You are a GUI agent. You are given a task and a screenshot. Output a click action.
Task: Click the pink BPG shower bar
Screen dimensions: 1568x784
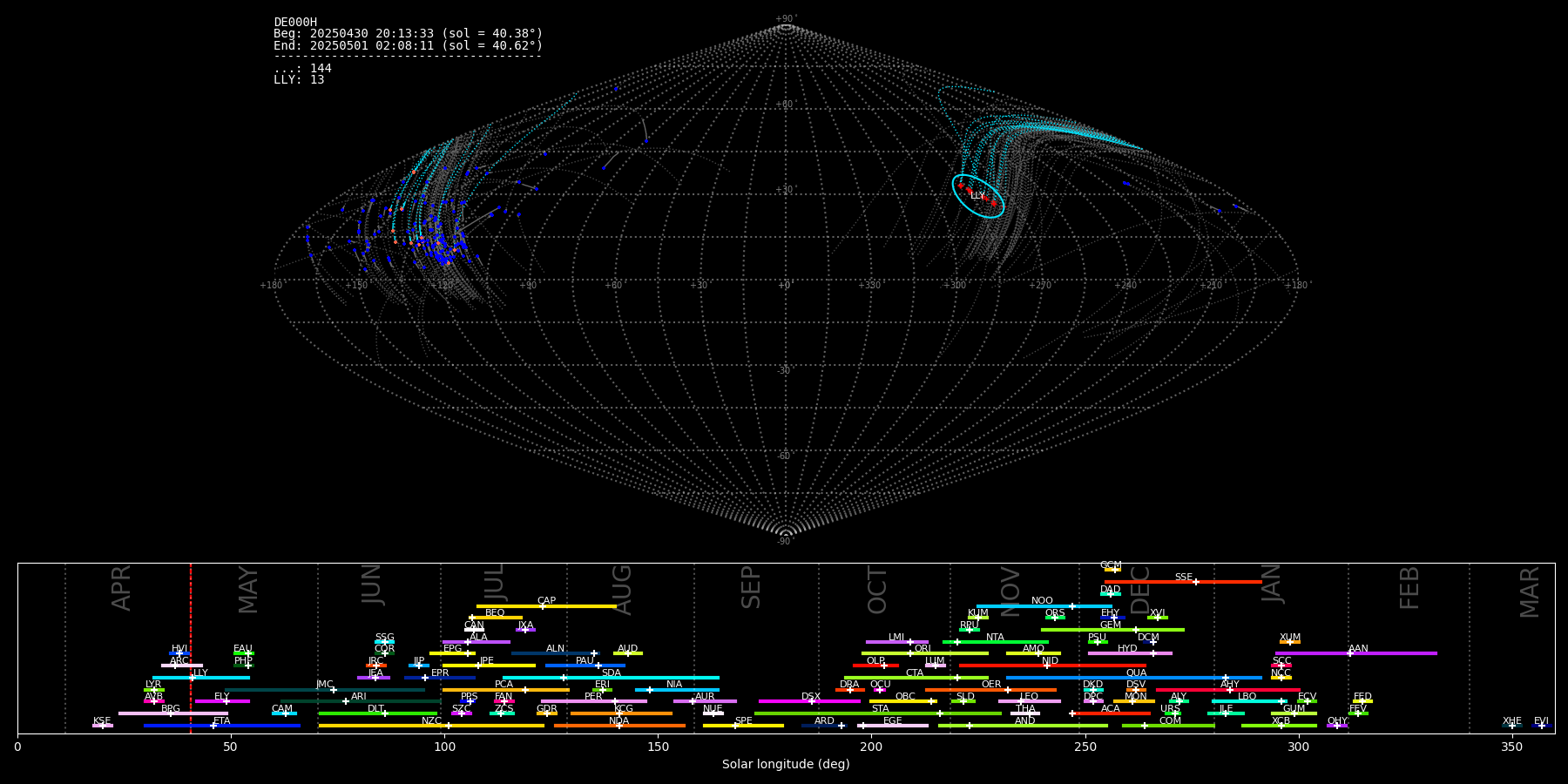pos(172,713)
